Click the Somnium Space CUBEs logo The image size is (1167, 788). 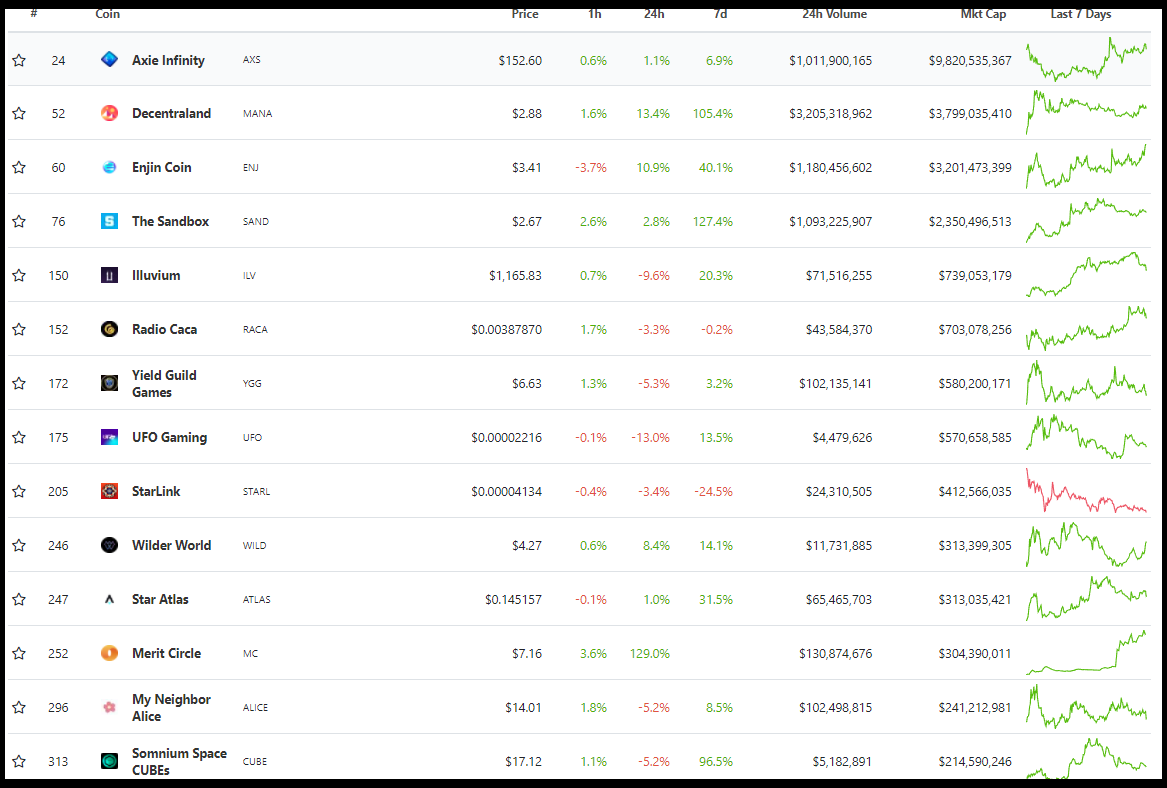coord(109,761)
